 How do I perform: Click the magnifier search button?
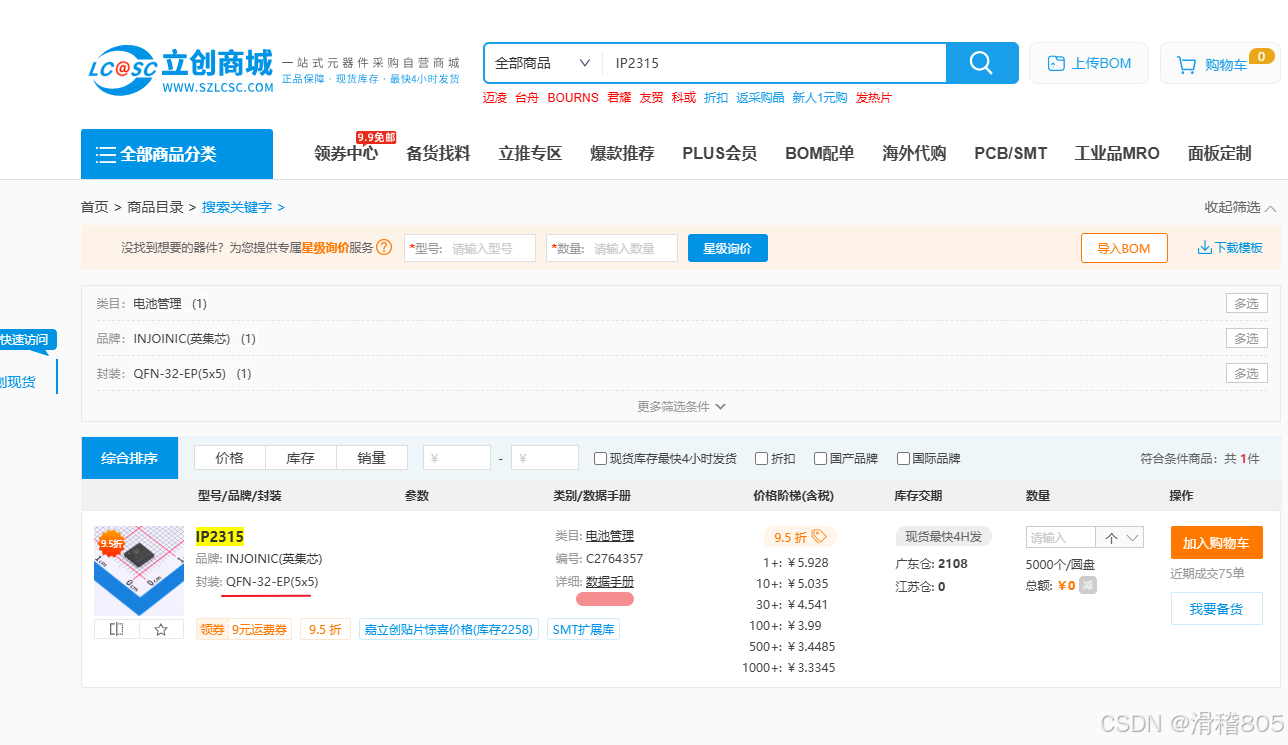pyautogui.click(x=982, y=63)
